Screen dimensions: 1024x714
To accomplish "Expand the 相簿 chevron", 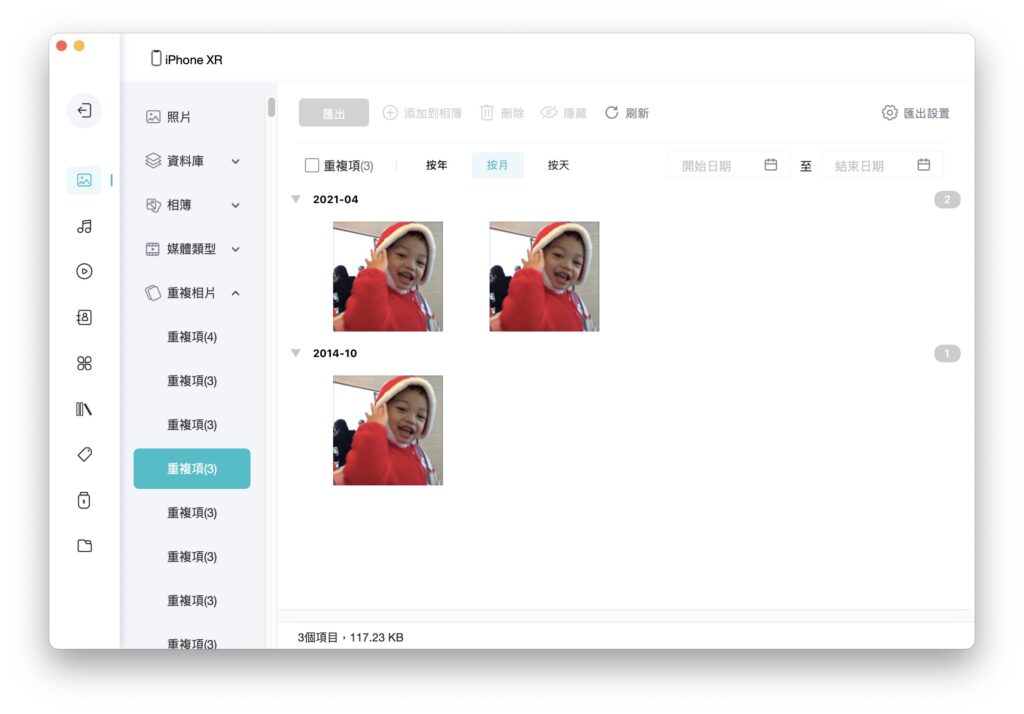I will pos(236,205).
